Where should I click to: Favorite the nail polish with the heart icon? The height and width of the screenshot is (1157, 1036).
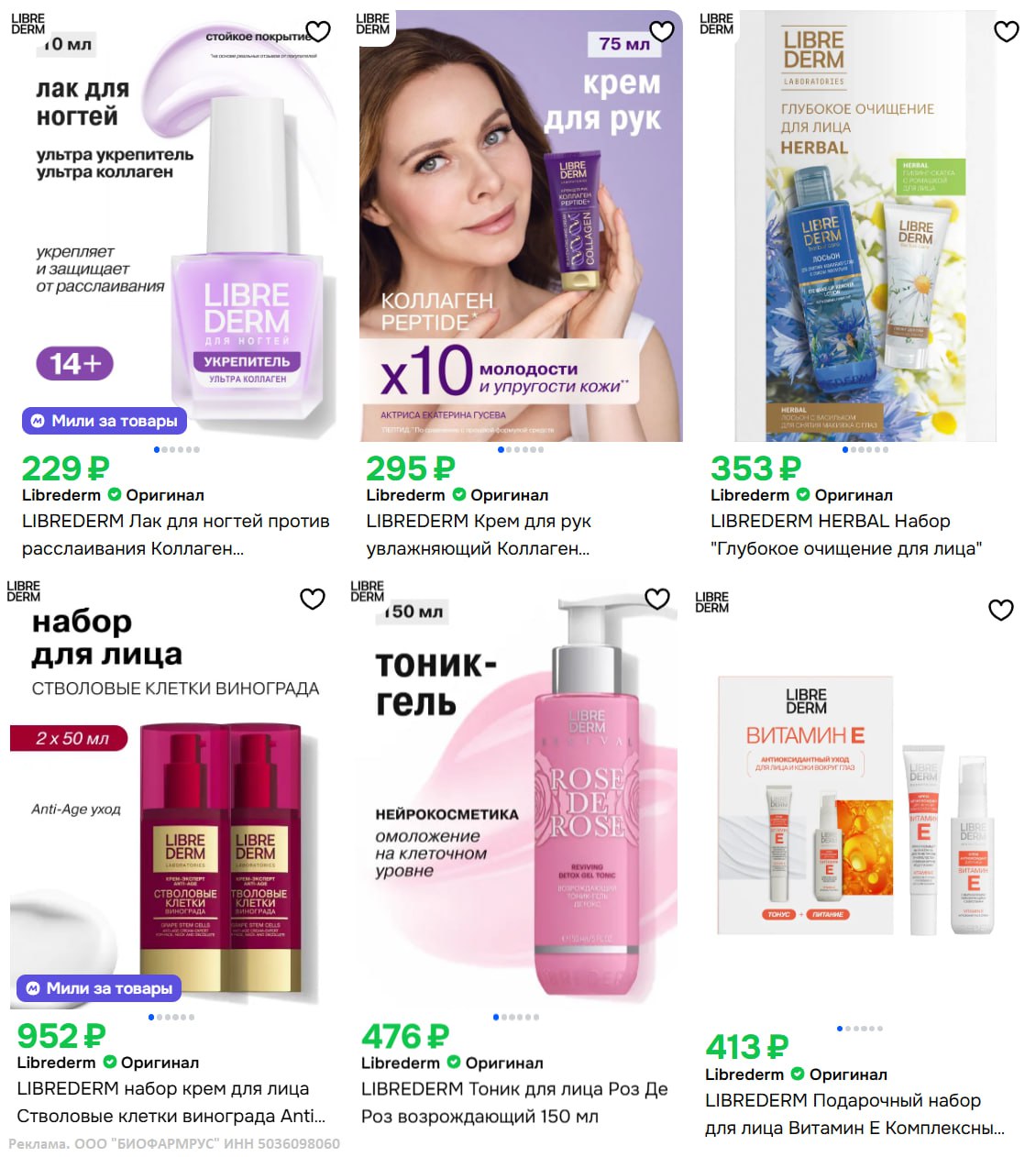pos(318,31)
